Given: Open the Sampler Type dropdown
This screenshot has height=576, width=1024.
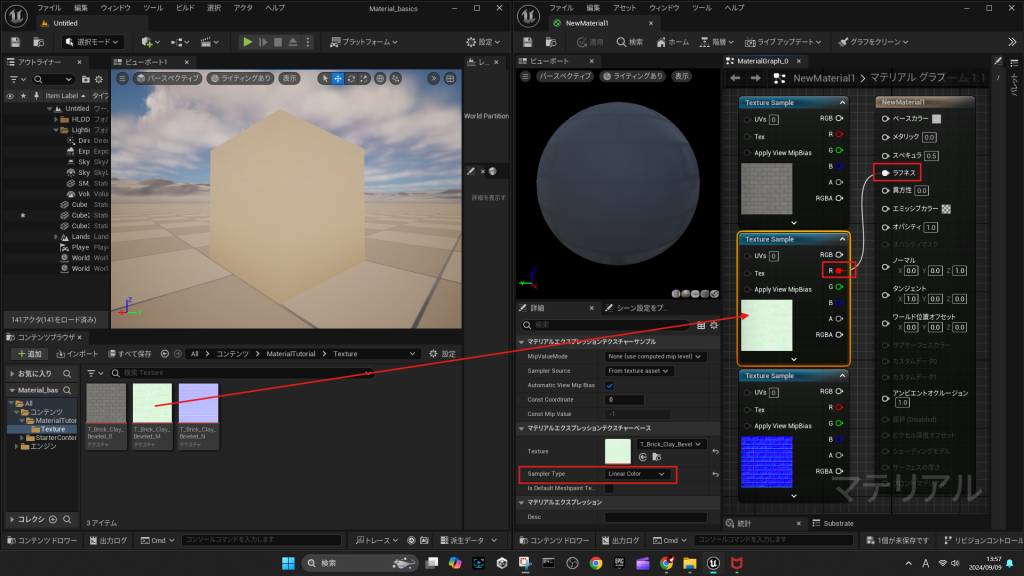Looking at the screenshot, I should click(x=638, y=473).
